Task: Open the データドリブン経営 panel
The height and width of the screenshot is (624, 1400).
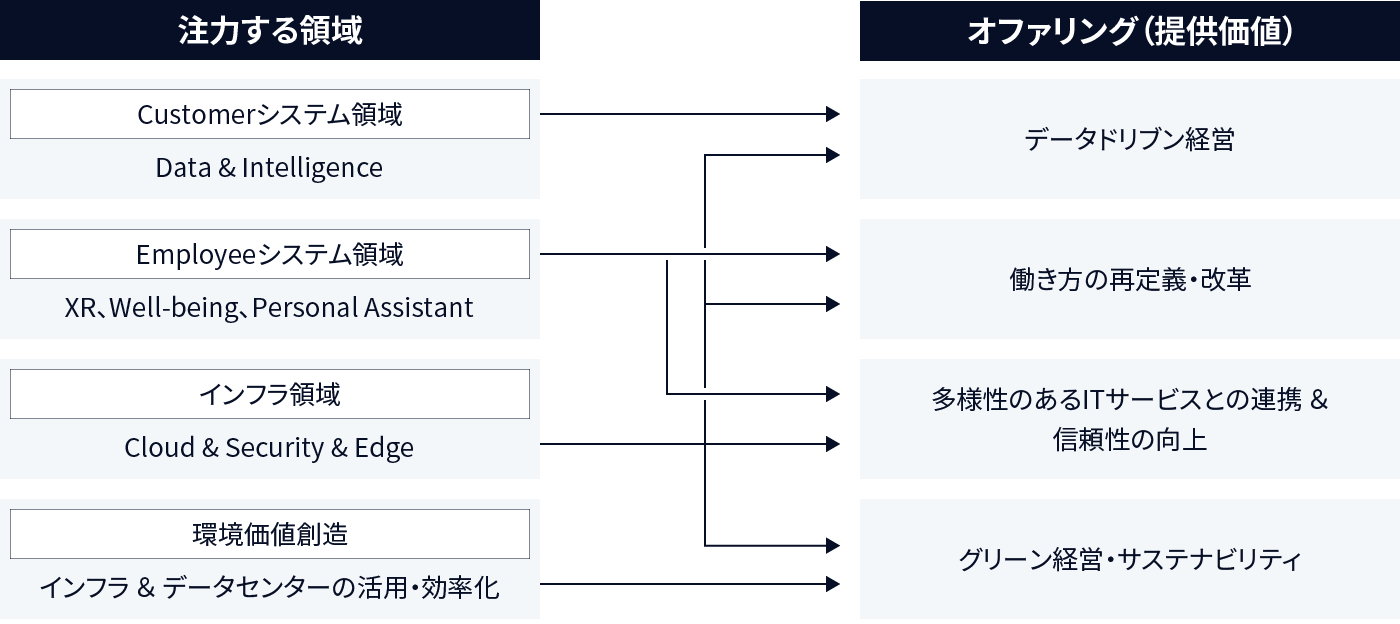Action: pyautogui.click(x=1130, y=139)
